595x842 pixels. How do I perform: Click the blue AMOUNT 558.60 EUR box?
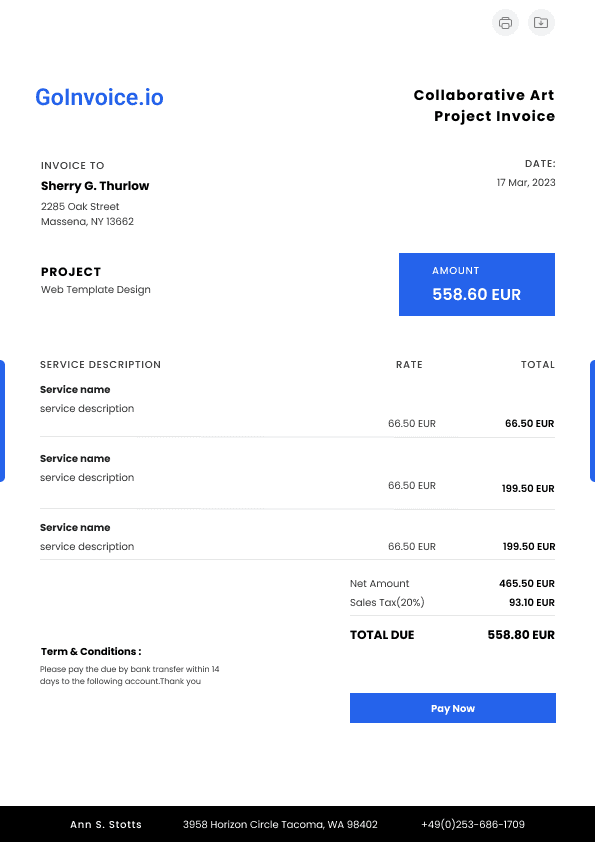477,285
